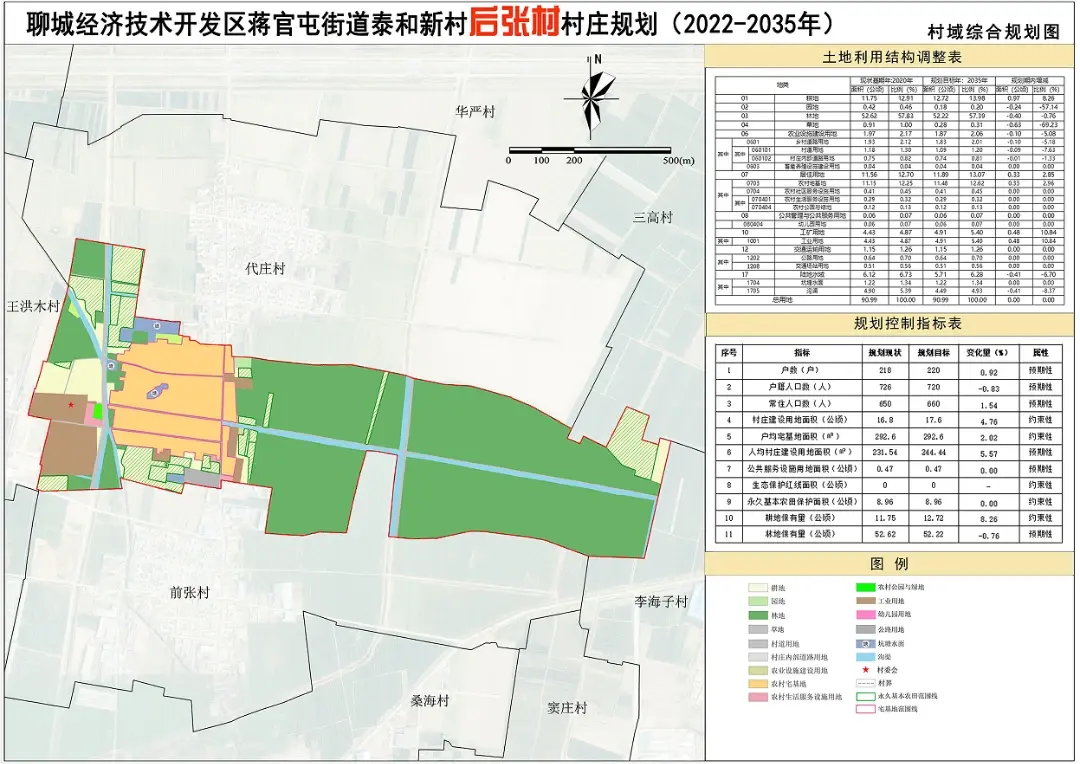Click the red star village committee marker on map
This screenshot has height=764, width=1080.
coord(71,405)
